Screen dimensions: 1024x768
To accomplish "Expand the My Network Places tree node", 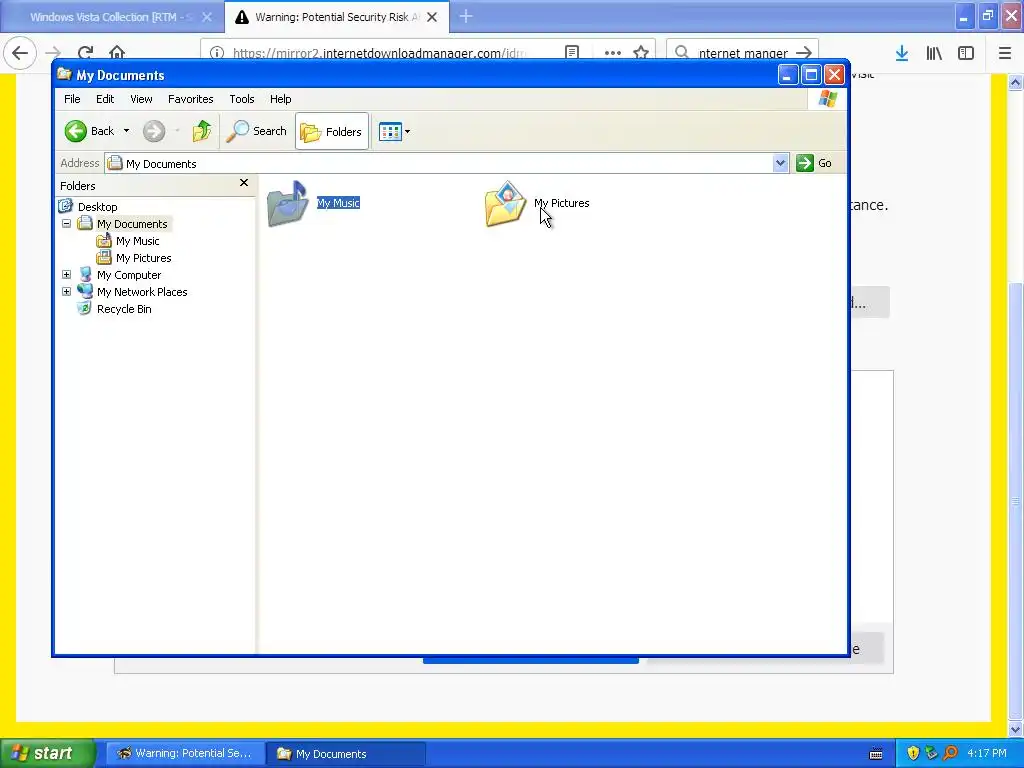I will point(67,291).
